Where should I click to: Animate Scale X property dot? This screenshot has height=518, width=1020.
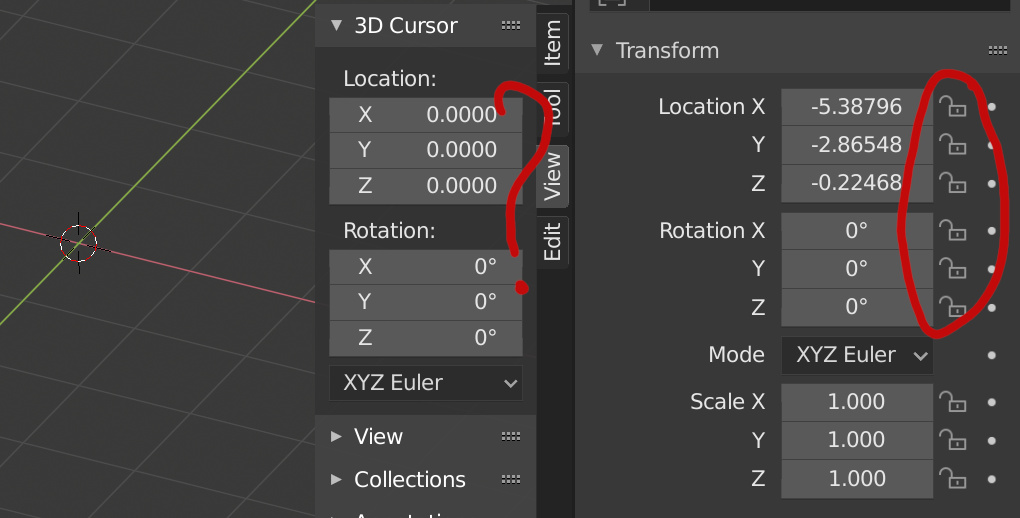tap(991, 403)
